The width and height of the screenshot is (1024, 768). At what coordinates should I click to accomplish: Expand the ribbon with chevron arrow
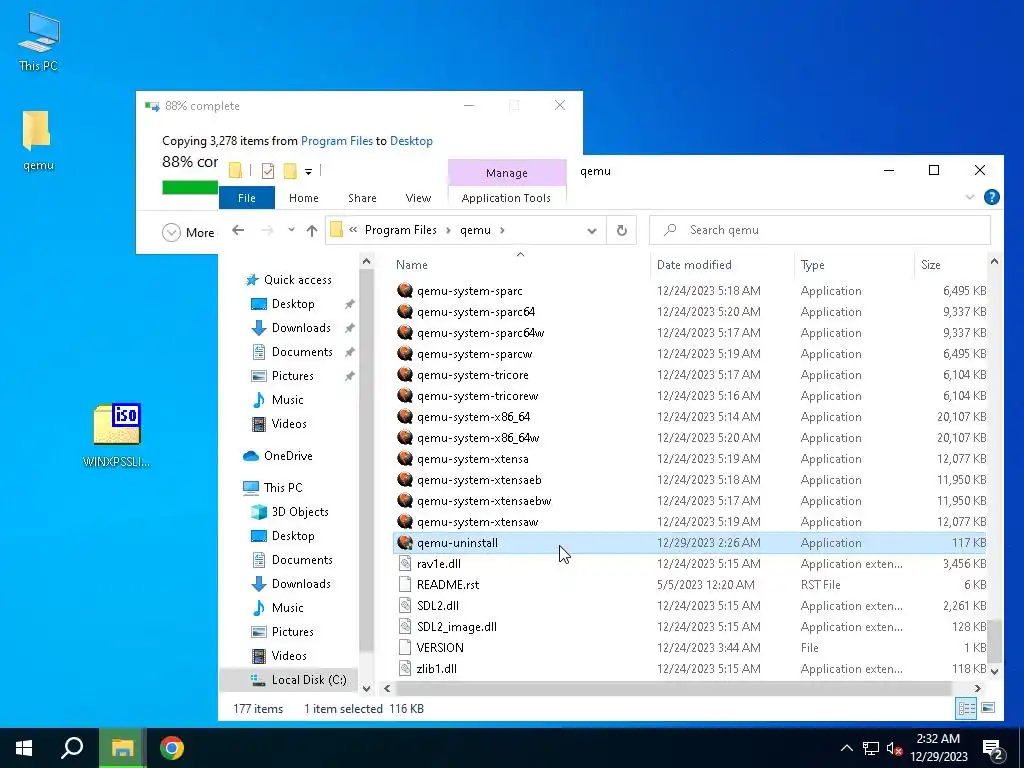point(970,197)
